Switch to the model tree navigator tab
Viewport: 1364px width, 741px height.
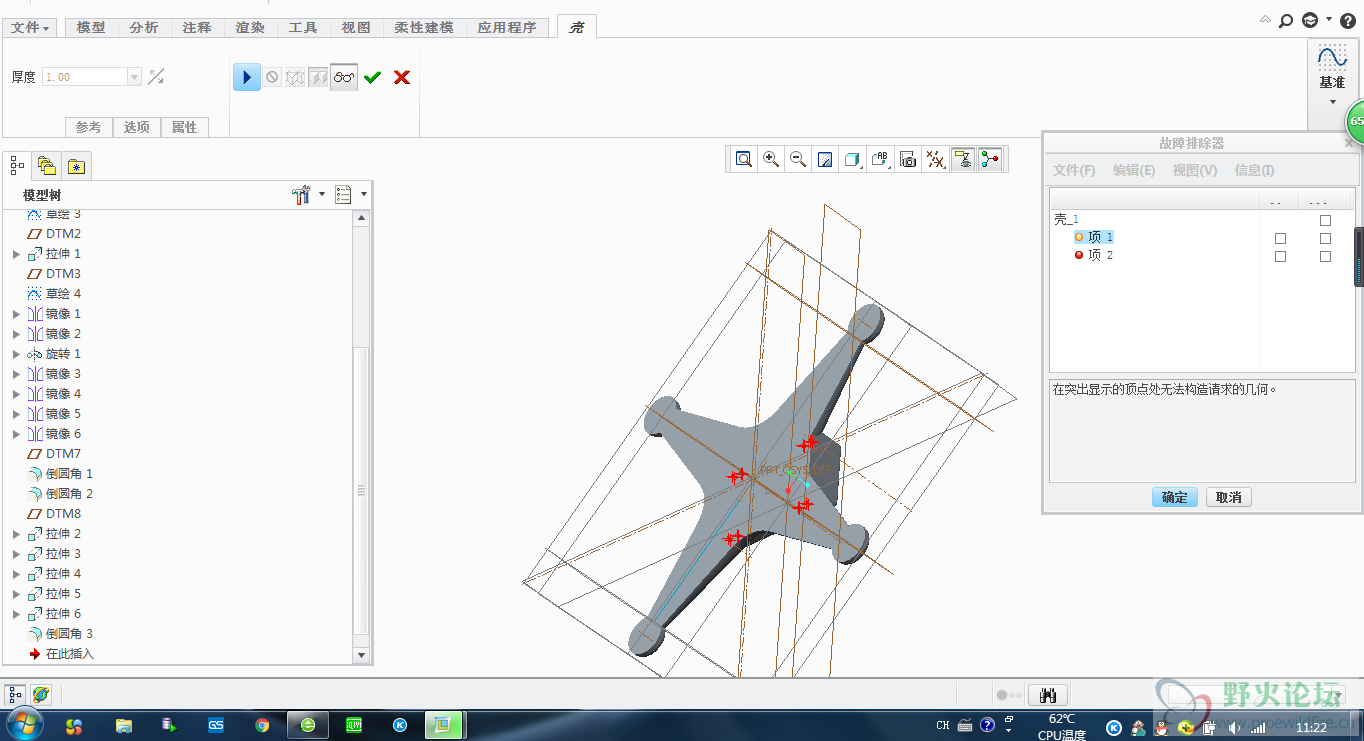coord(18,165)
